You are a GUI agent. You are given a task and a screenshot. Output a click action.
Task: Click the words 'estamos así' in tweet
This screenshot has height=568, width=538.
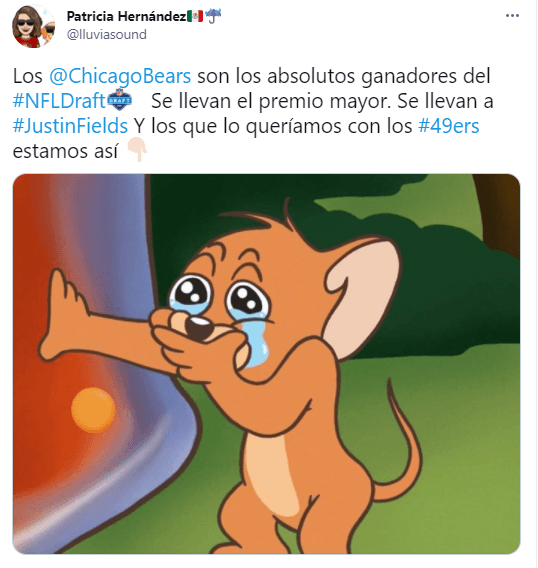pos(65,151)
